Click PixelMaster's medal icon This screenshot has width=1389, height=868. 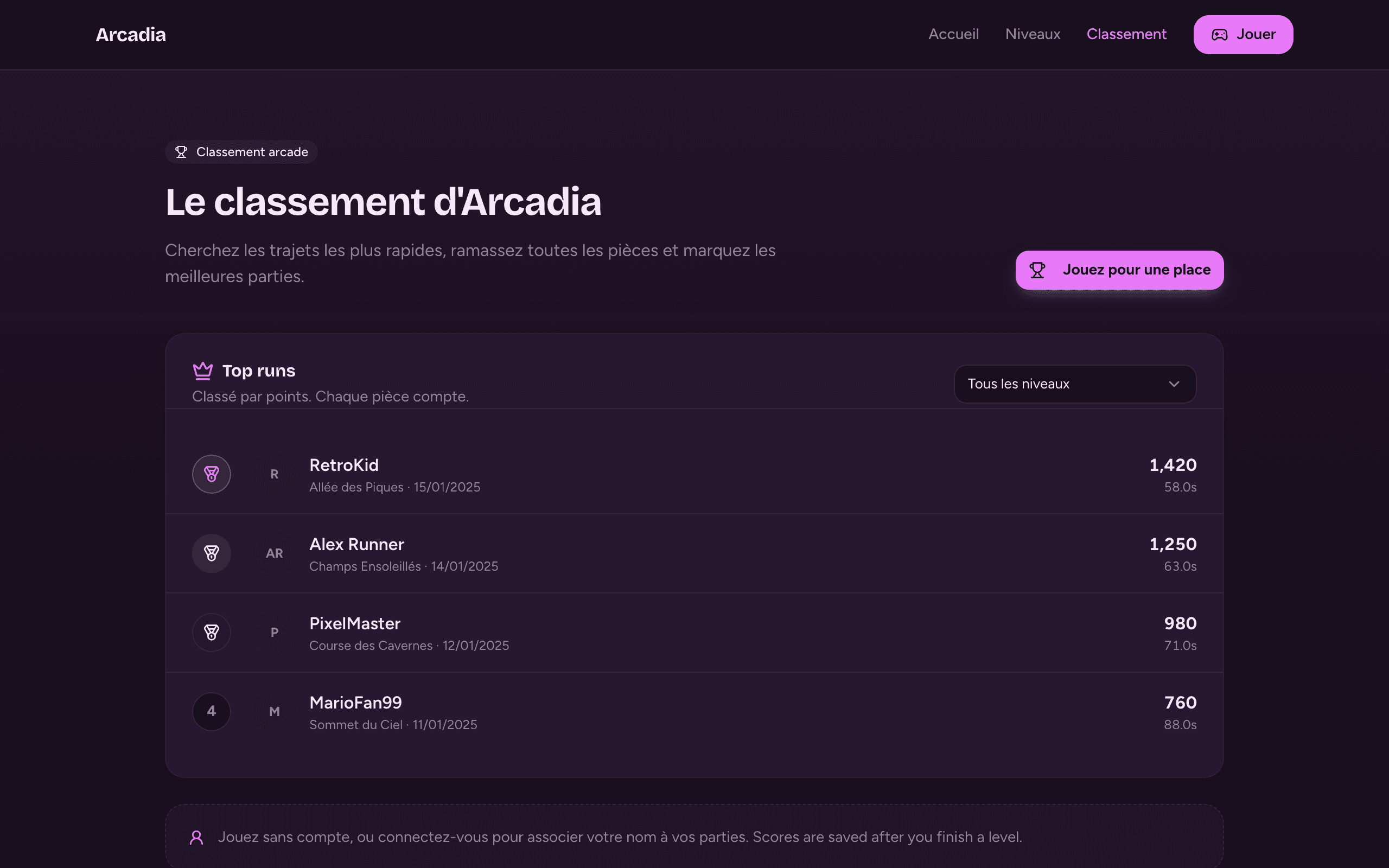[211, 633]
